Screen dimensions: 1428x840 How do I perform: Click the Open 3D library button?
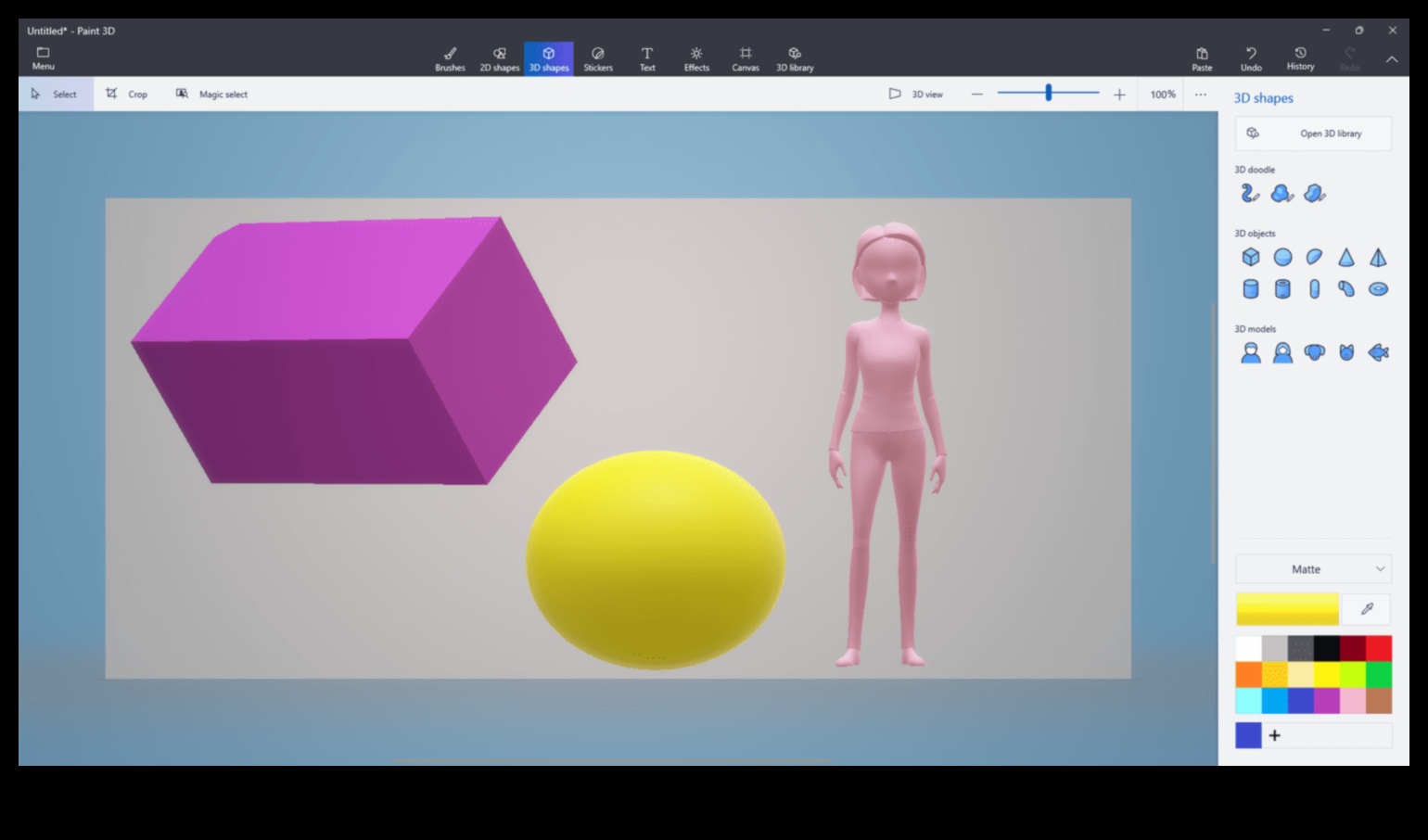(1313, 134)
